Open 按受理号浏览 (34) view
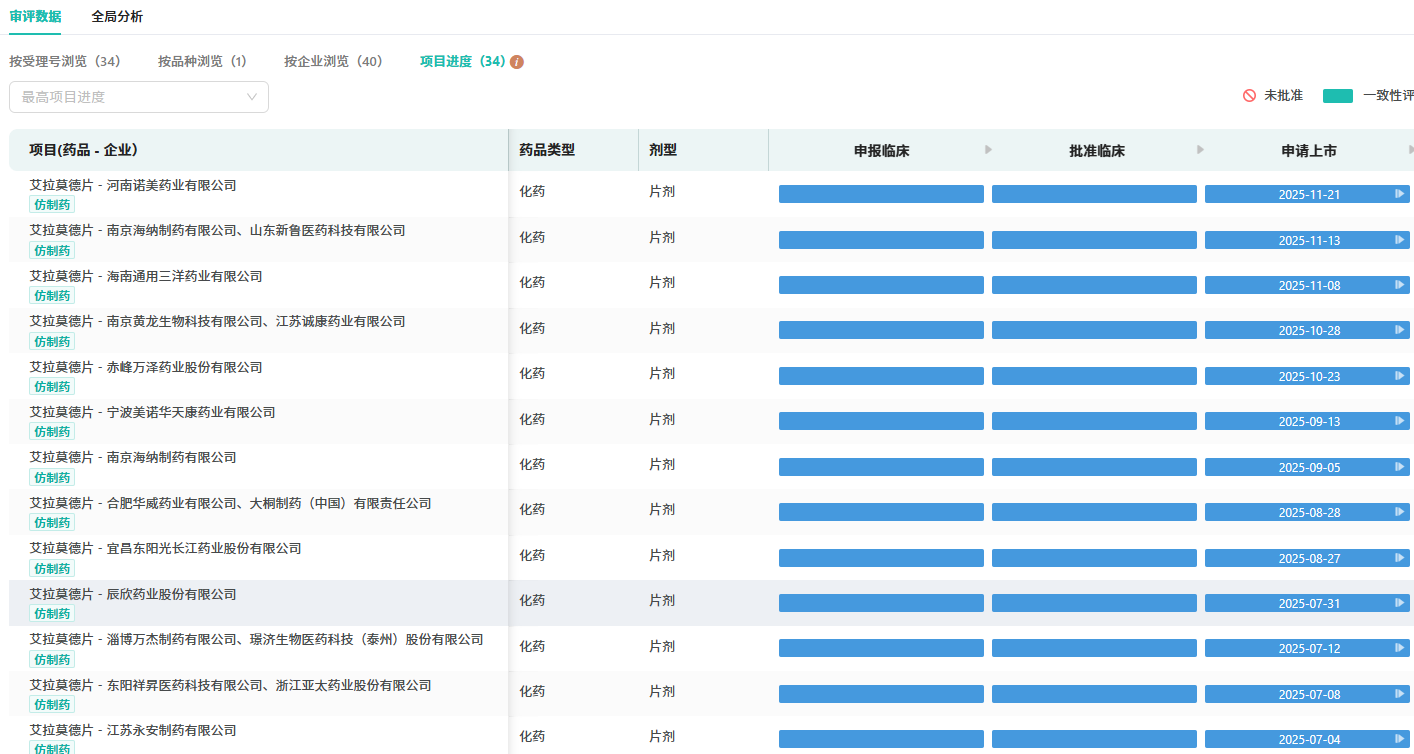1414x754 pixels. click(x=65, y=62)
